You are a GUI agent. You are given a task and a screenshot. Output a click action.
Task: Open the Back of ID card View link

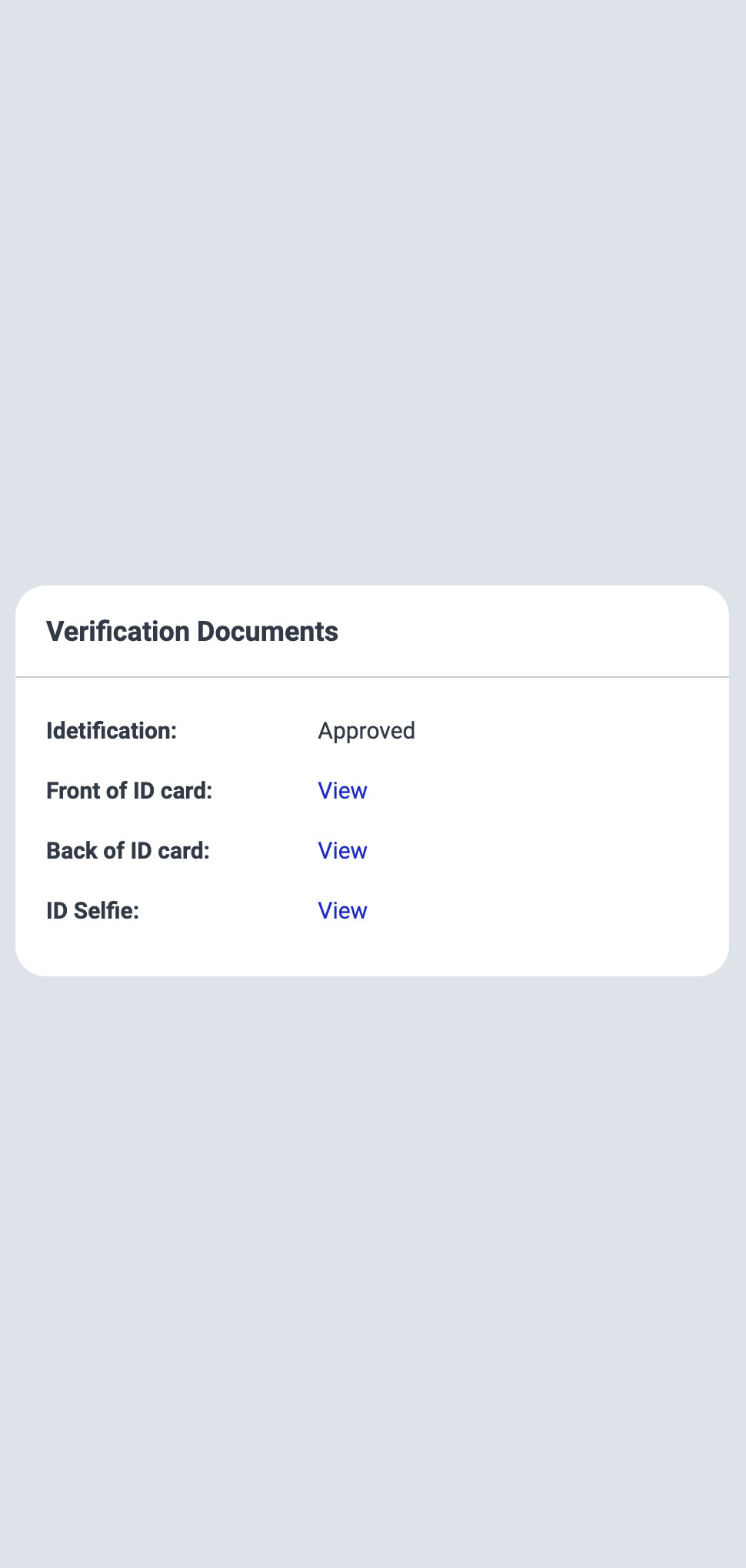(x=342, y=851)
